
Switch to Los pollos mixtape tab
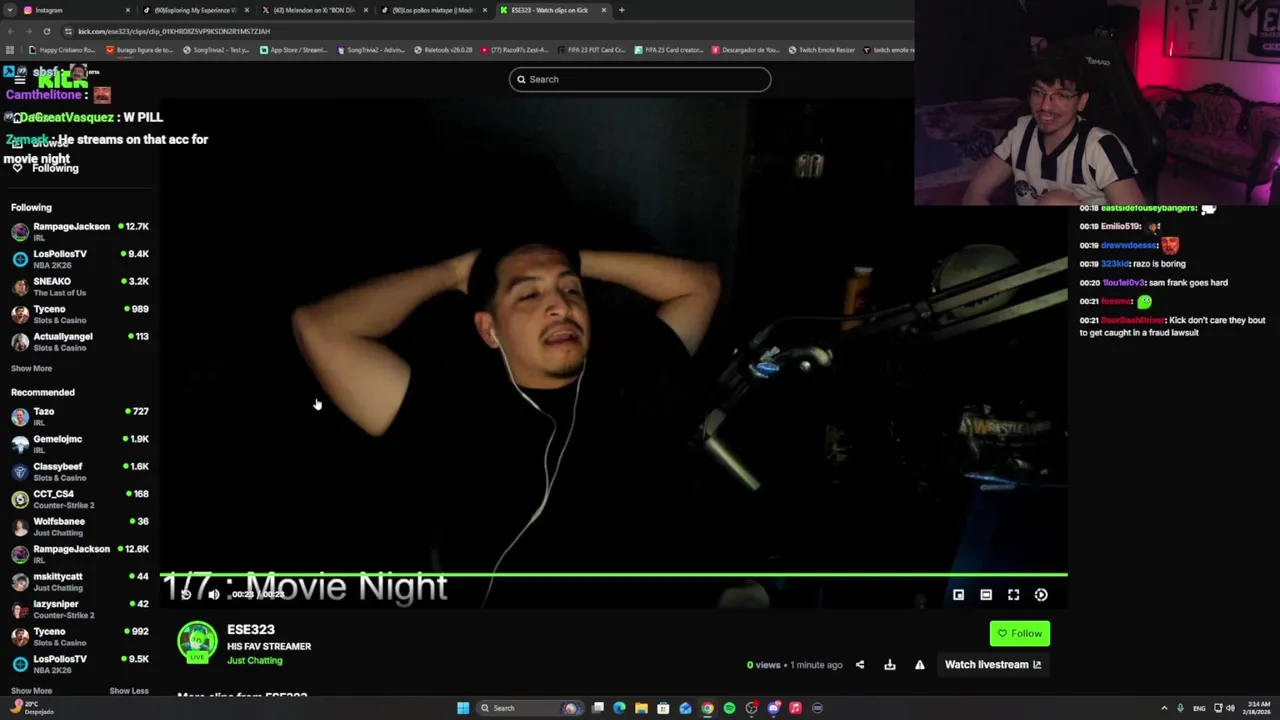433,10
